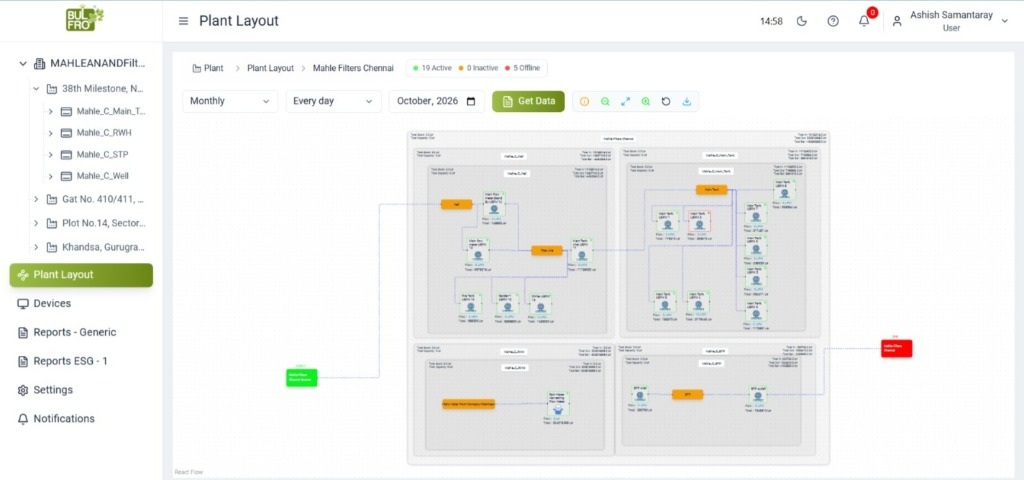Collapse the MAHLEANANDFilt... root node
Viewport: 1024px width, 480px height.
[23, 64]
